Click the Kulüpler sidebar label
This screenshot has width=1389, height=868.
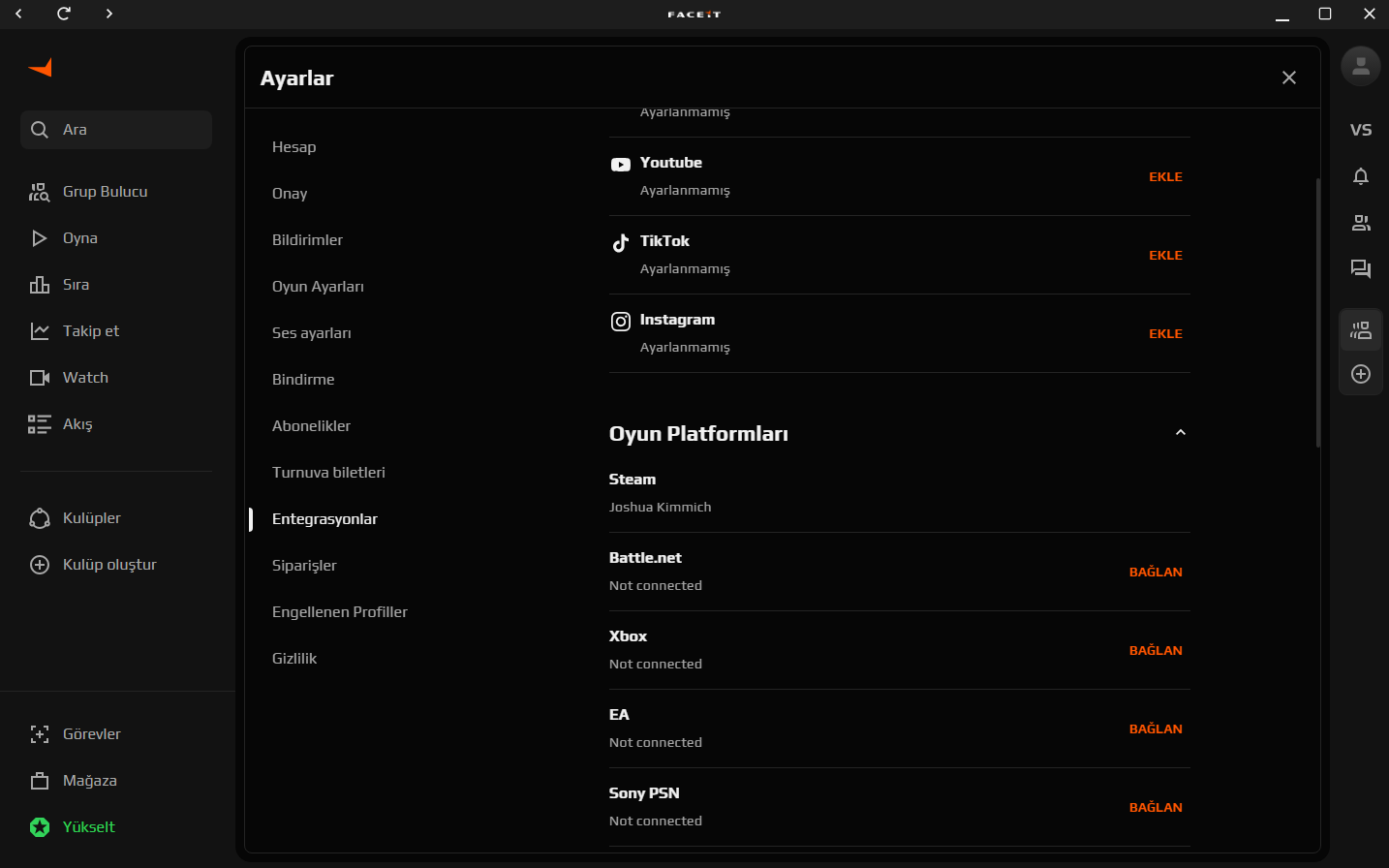point(92,518)
